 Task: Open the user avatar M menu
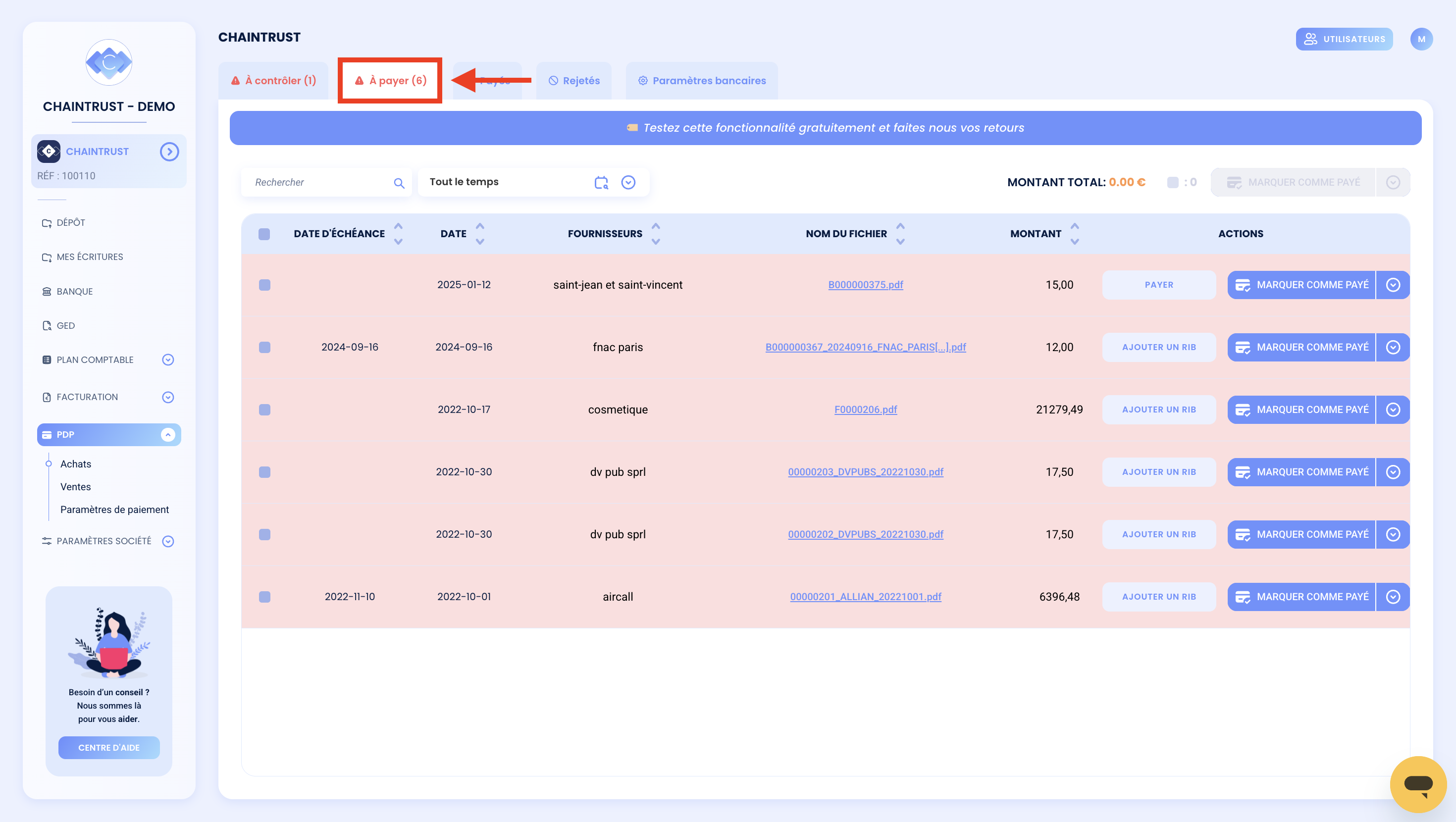1421,39
